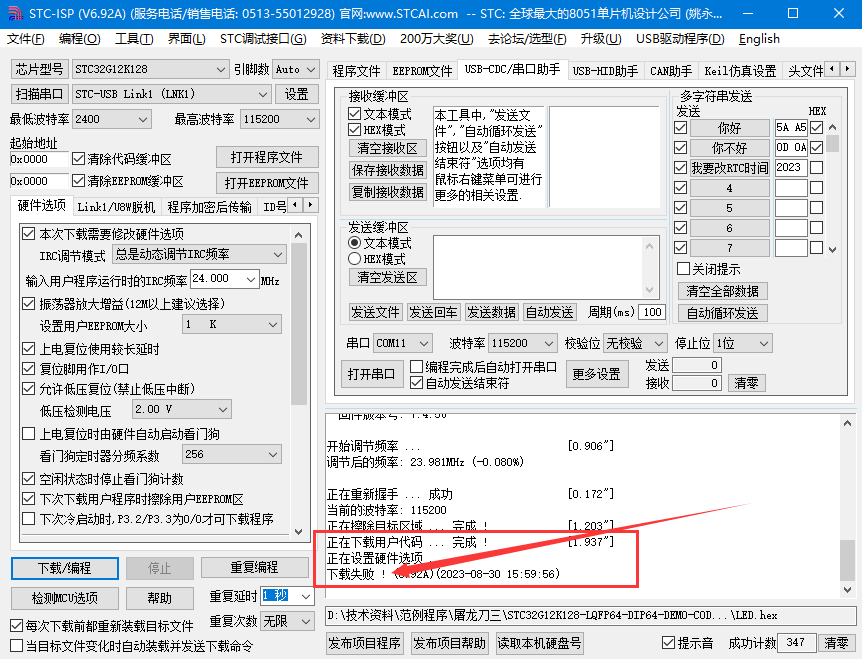Toggle 提示音 checkbox
Screen dimensions: 862x659
tap(668, 643)
